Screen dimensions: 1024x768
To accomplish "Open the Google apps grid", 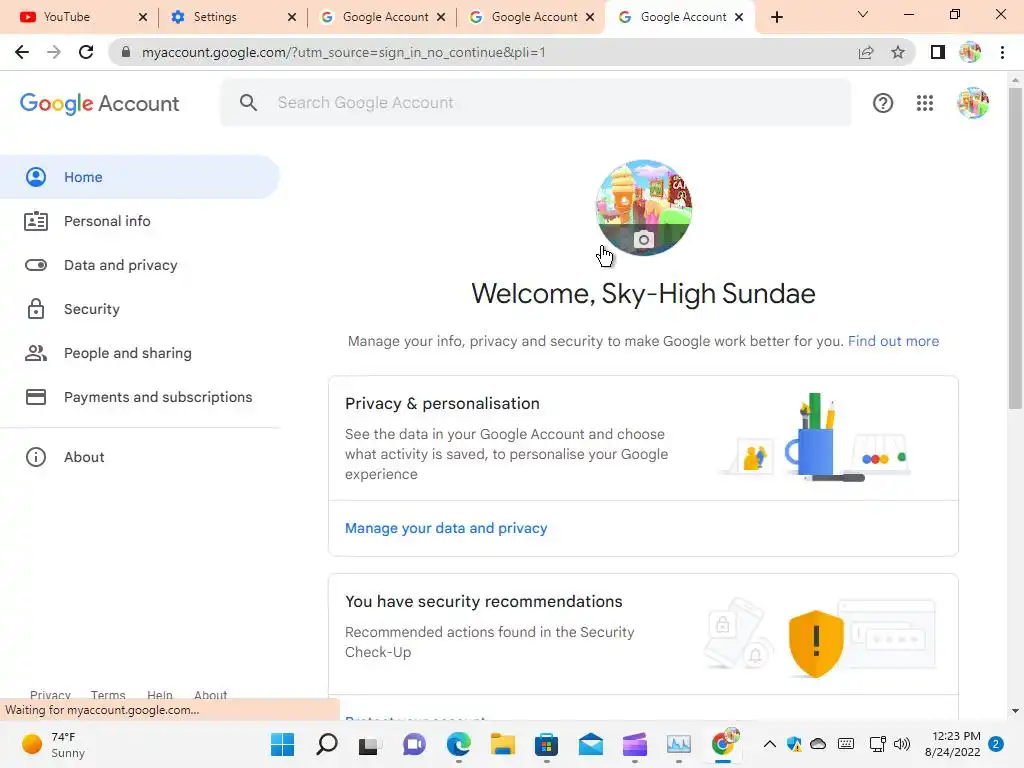I will pyautogui.click(x=925, y=103).
